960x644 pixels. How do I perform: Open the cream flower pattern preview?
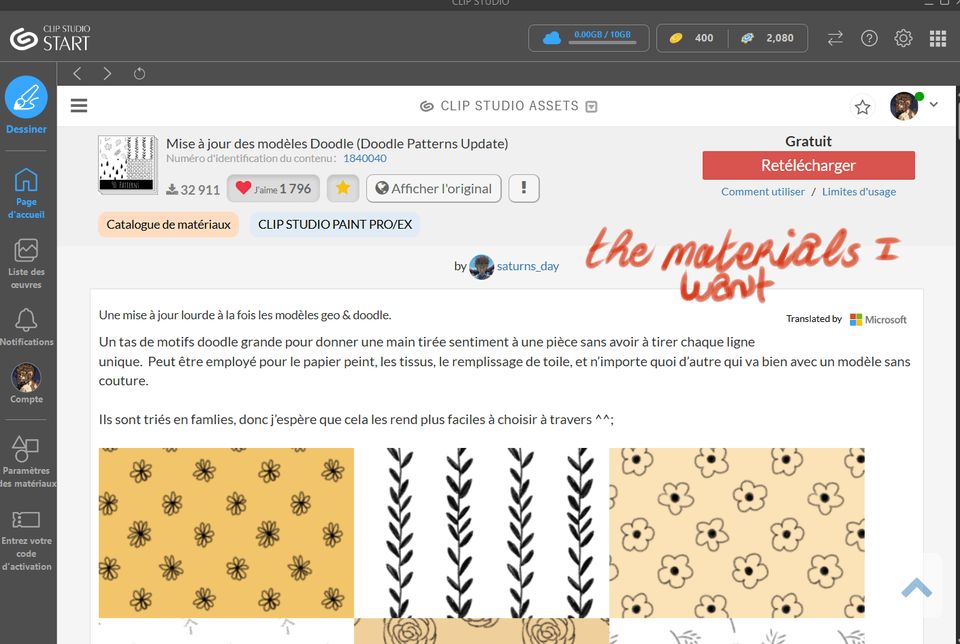(x=737, y=533)
